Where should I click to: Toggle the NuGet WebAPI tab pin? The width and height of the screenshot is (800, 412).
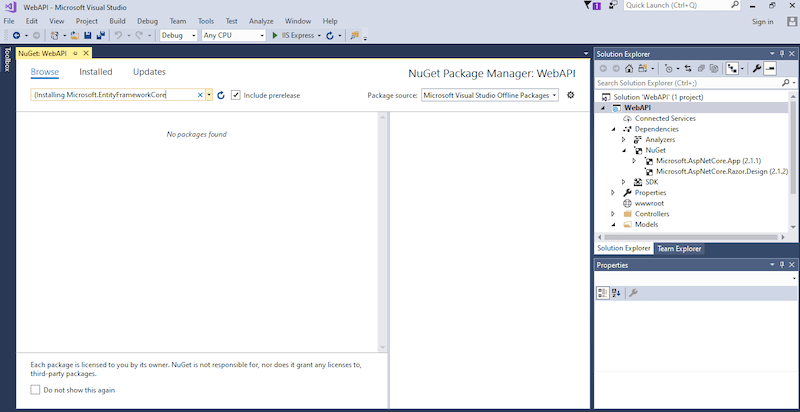(x=74, y=54)
